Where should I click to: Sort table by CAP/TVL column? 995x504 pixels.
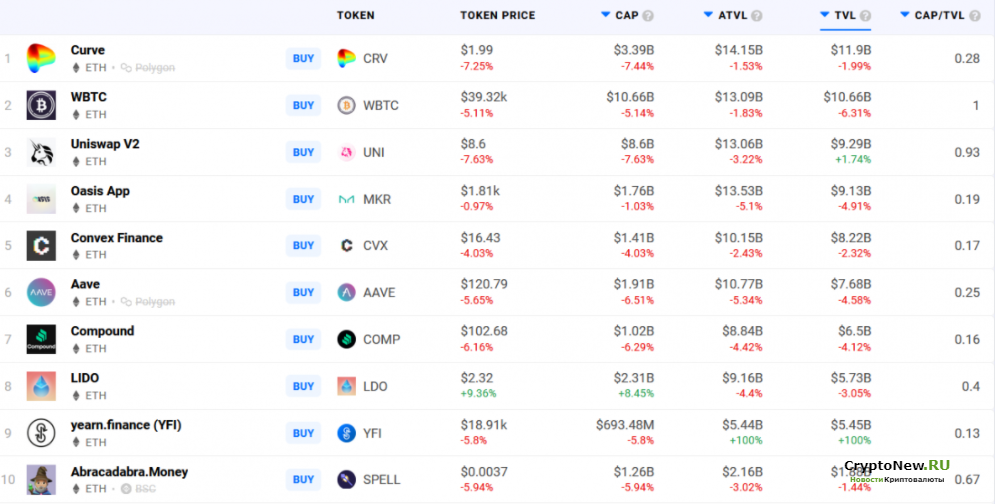[x=933, y=15]
